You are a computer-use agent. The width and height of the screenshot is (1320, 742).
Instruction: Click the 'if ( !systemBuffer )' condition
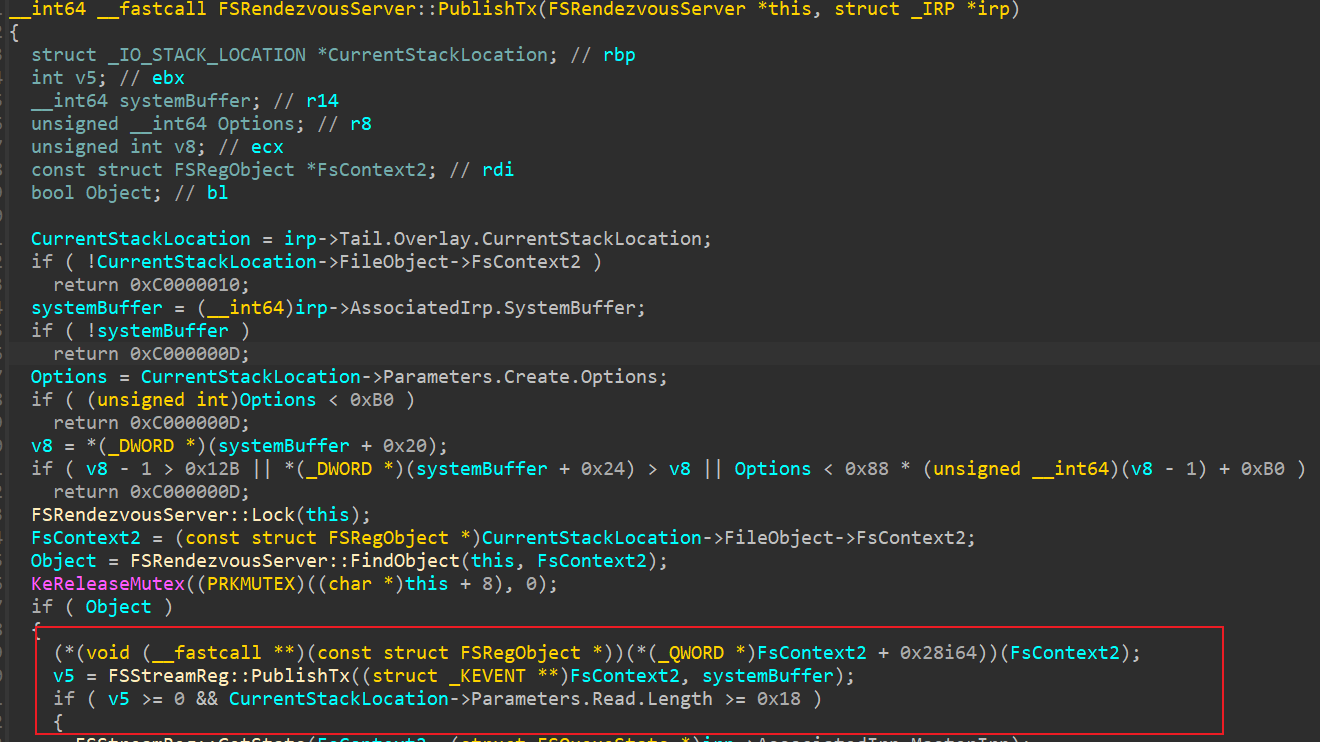(141, 331)
